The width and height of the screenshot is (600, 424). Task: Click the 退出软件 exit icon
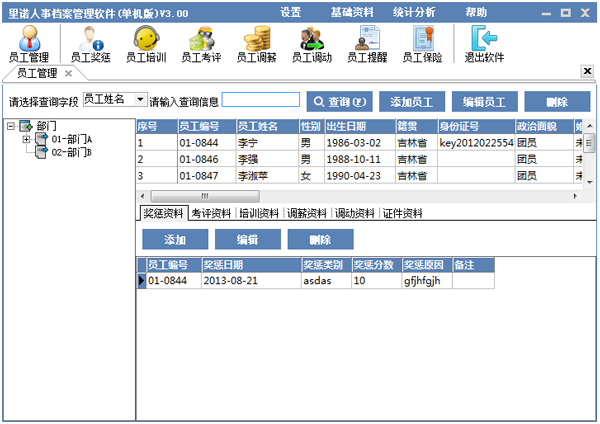[x=483, y=43]
